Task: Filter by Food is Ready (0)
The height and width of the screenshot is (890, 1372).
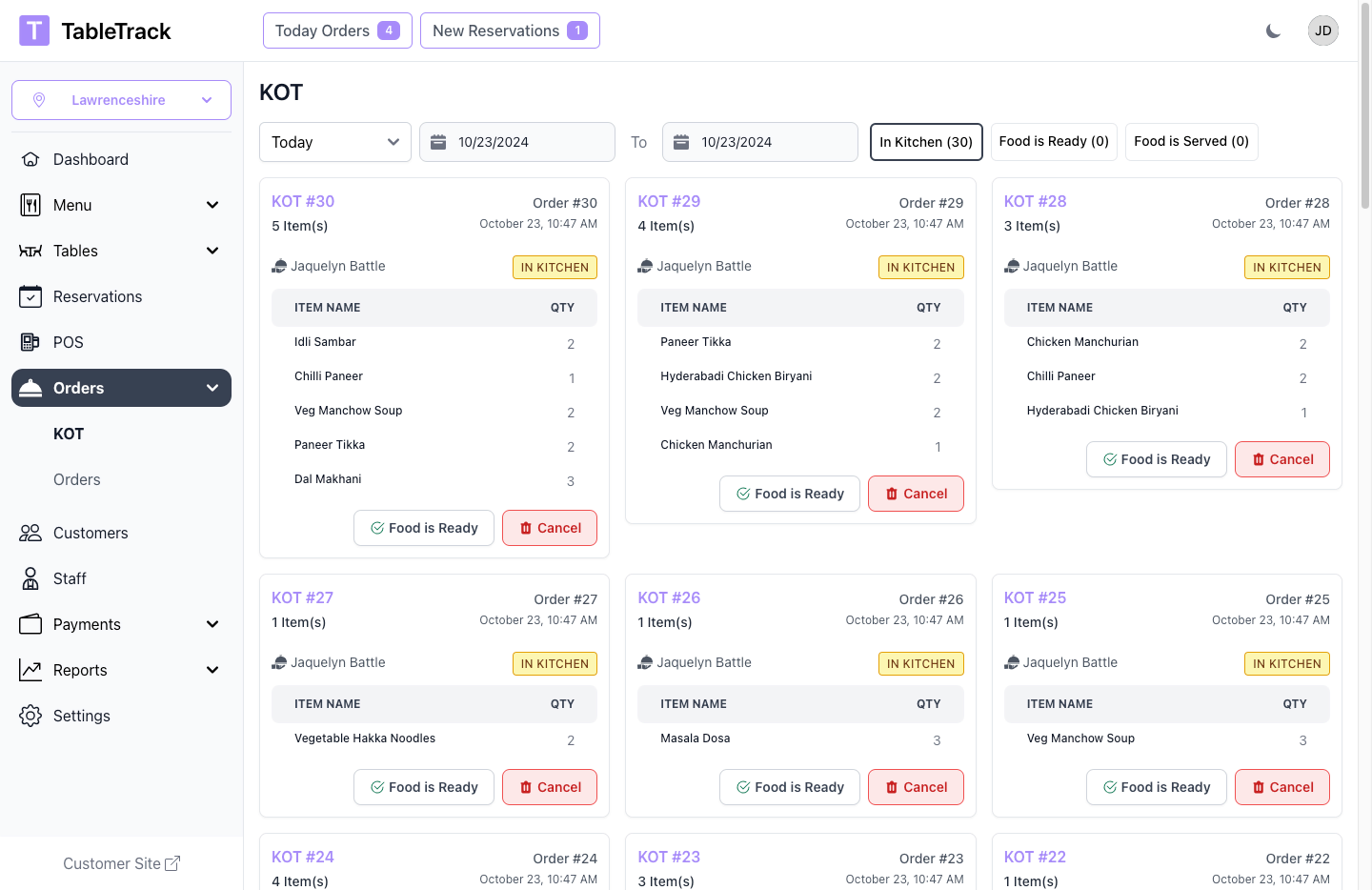Action: [1053, 142]
